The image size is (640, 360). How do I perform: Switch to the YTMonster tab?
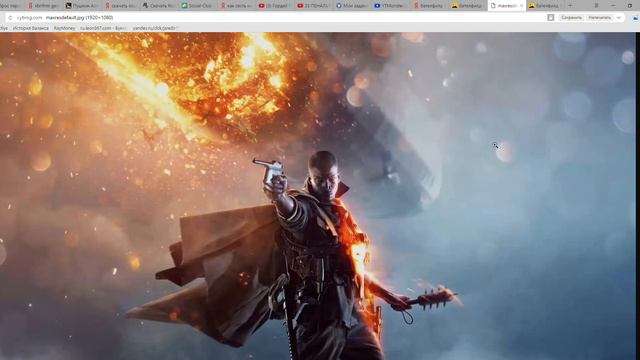(389, 6)
